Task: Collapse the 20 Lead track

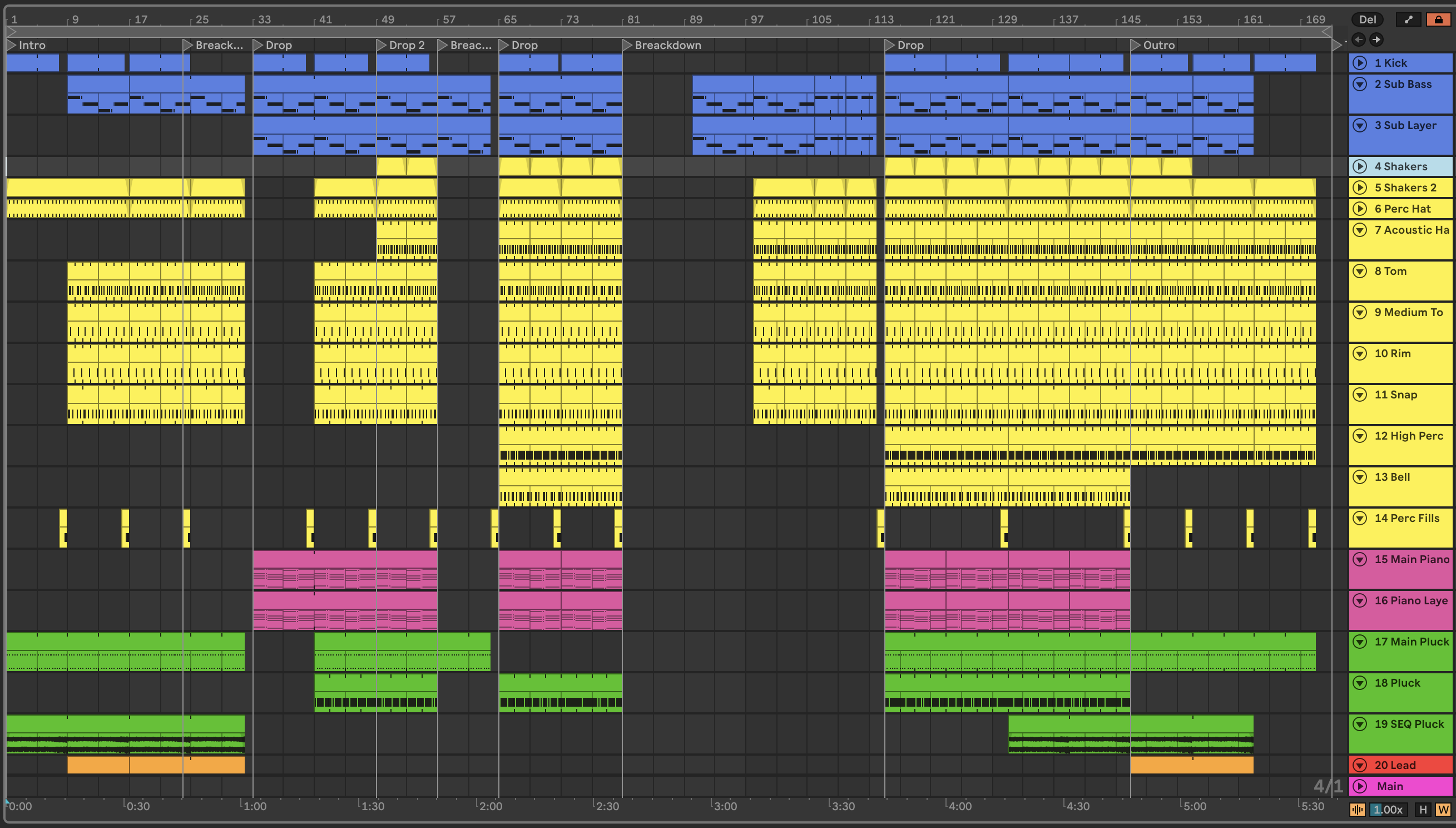Action: [1360, 766]
